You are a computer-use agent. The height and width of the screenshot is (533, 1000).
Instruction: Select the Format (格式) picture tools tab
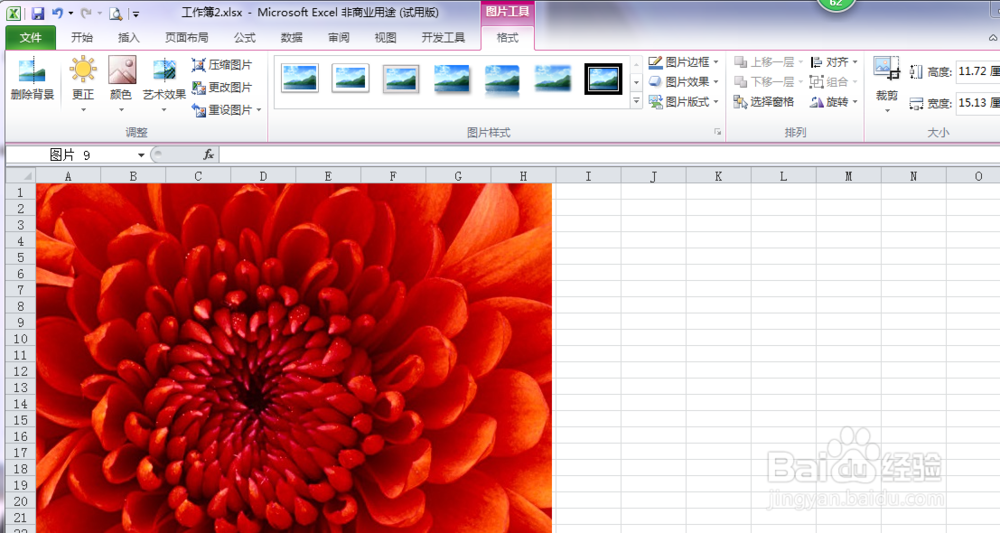[x=508, y=38]
